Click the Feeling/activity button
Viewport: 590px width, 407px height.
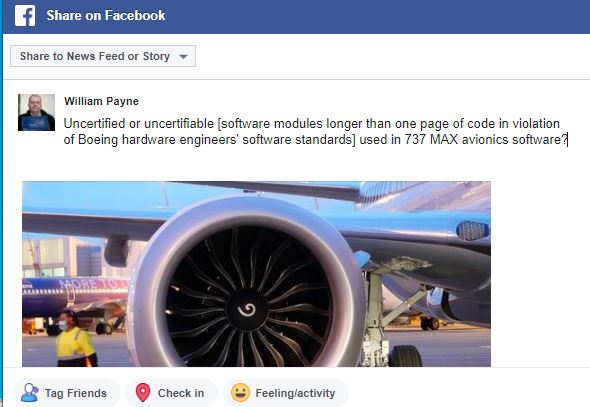point(286,393)
